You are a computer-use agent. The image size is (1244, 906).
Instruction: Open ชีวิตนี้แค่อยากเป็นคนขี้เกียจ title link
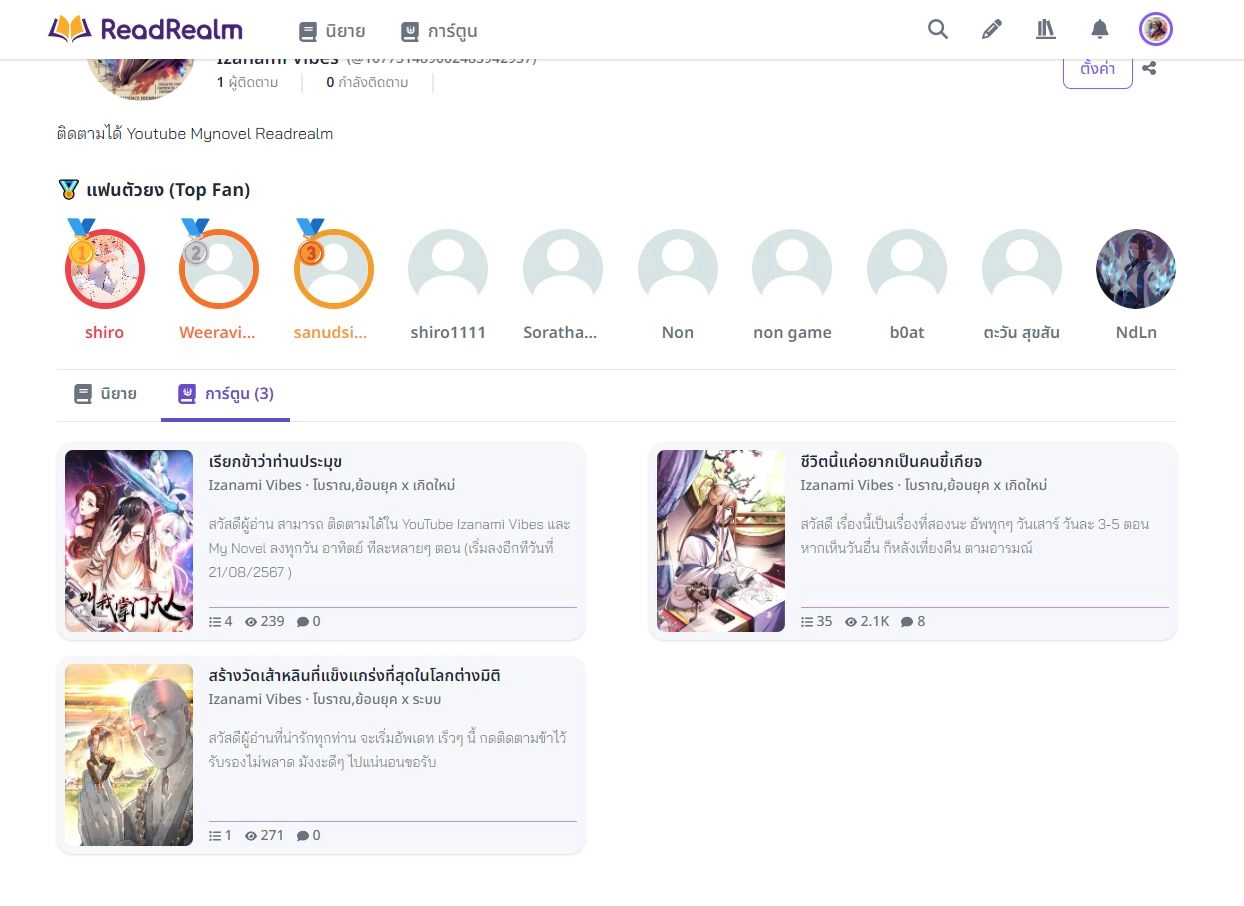(x=891, y=461)
